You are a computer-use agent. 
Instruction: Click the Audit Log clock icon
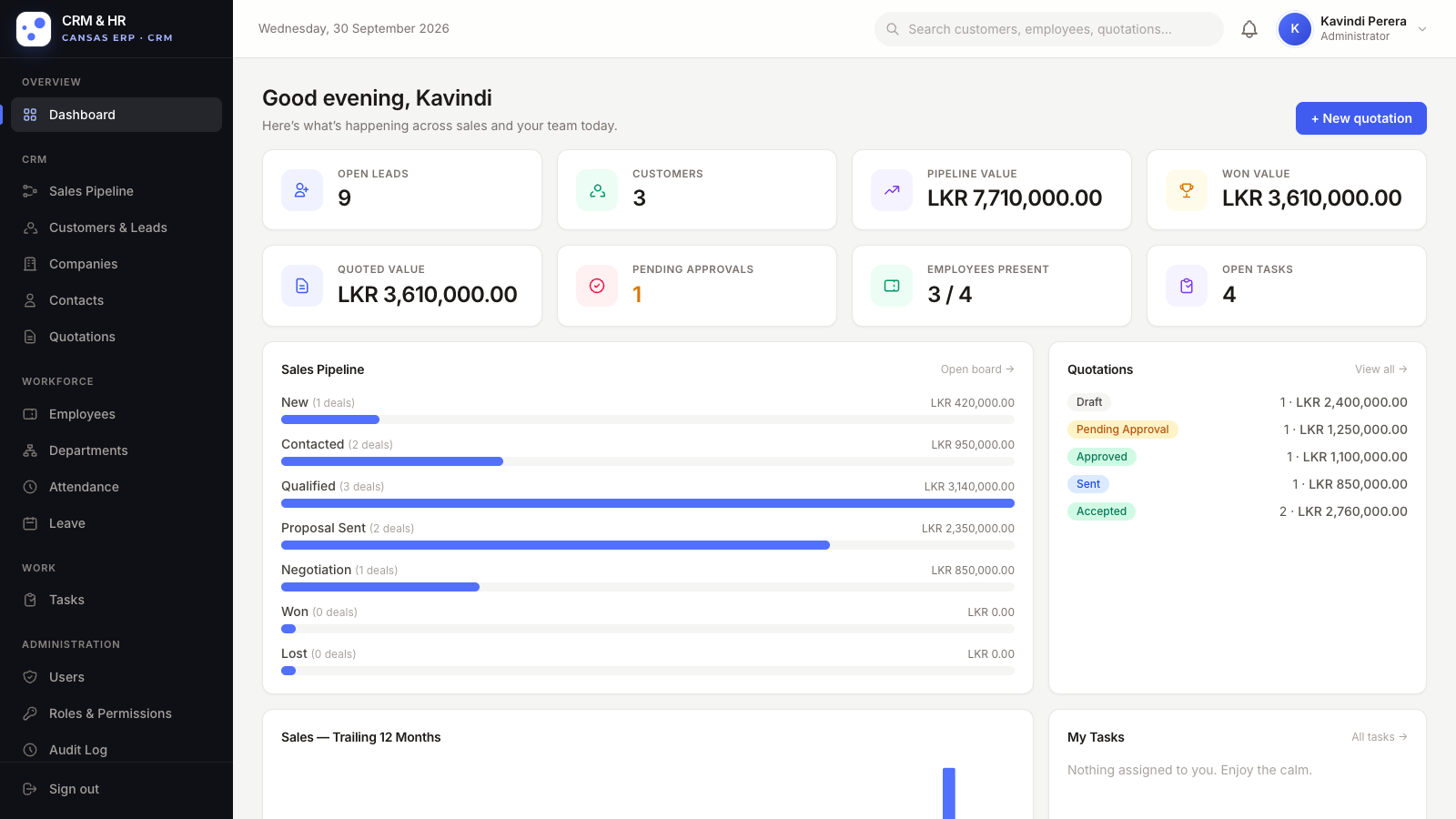pyautogui.click(x=30, y=750)
